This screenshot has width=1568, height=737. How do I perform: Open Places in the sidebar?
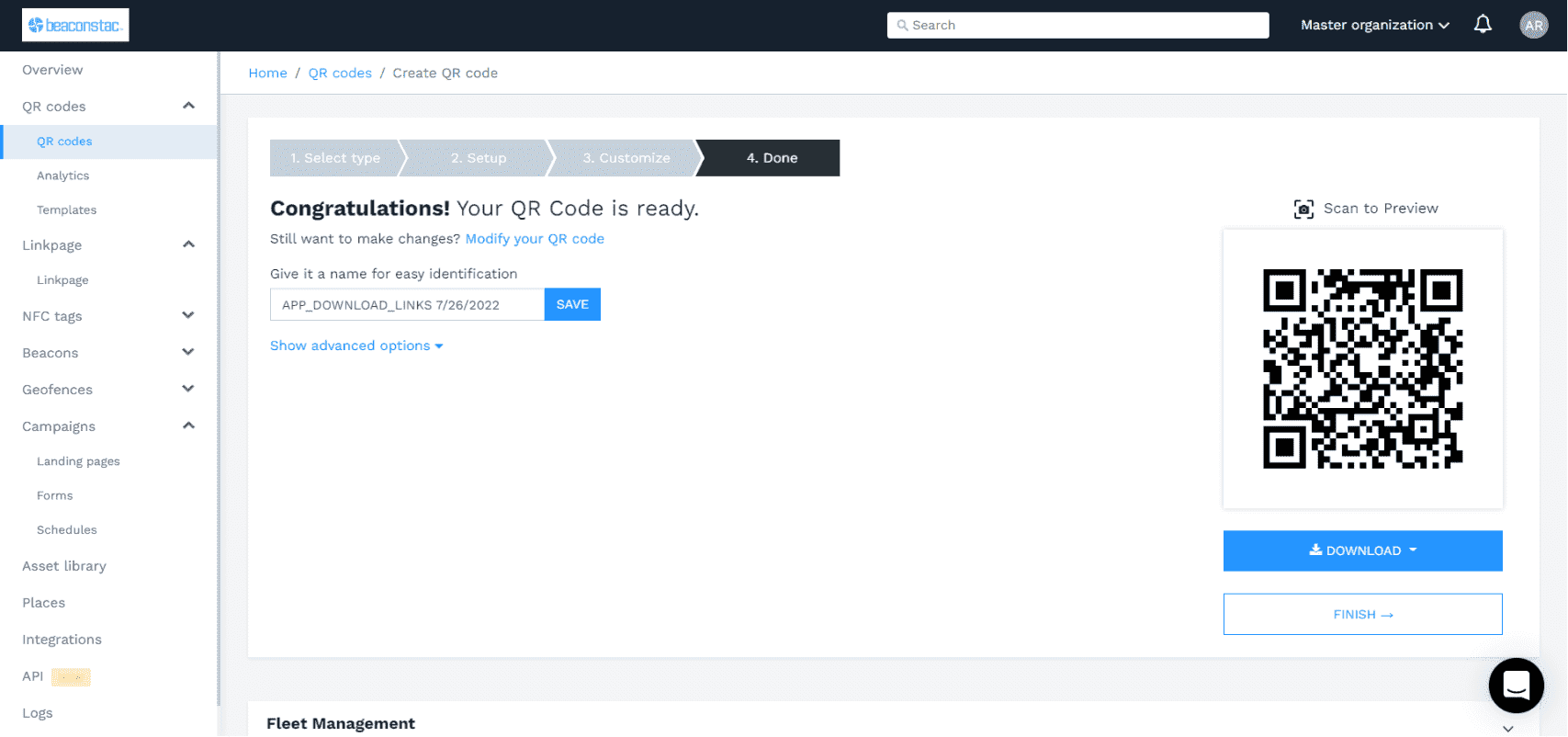43,603
